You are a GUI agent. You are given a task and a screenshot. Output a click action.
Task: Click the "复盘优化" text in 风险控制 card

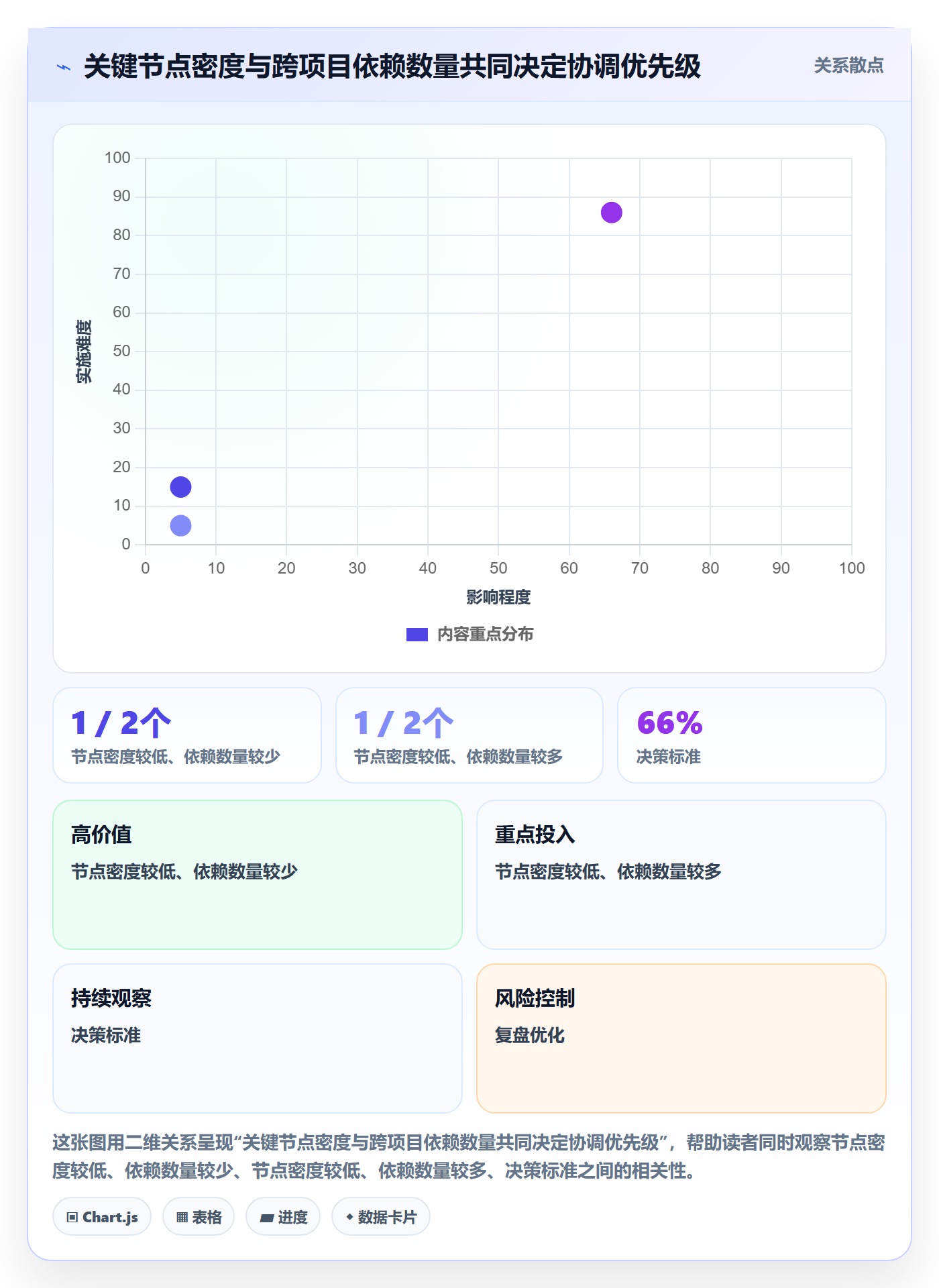coord(530,1035)
